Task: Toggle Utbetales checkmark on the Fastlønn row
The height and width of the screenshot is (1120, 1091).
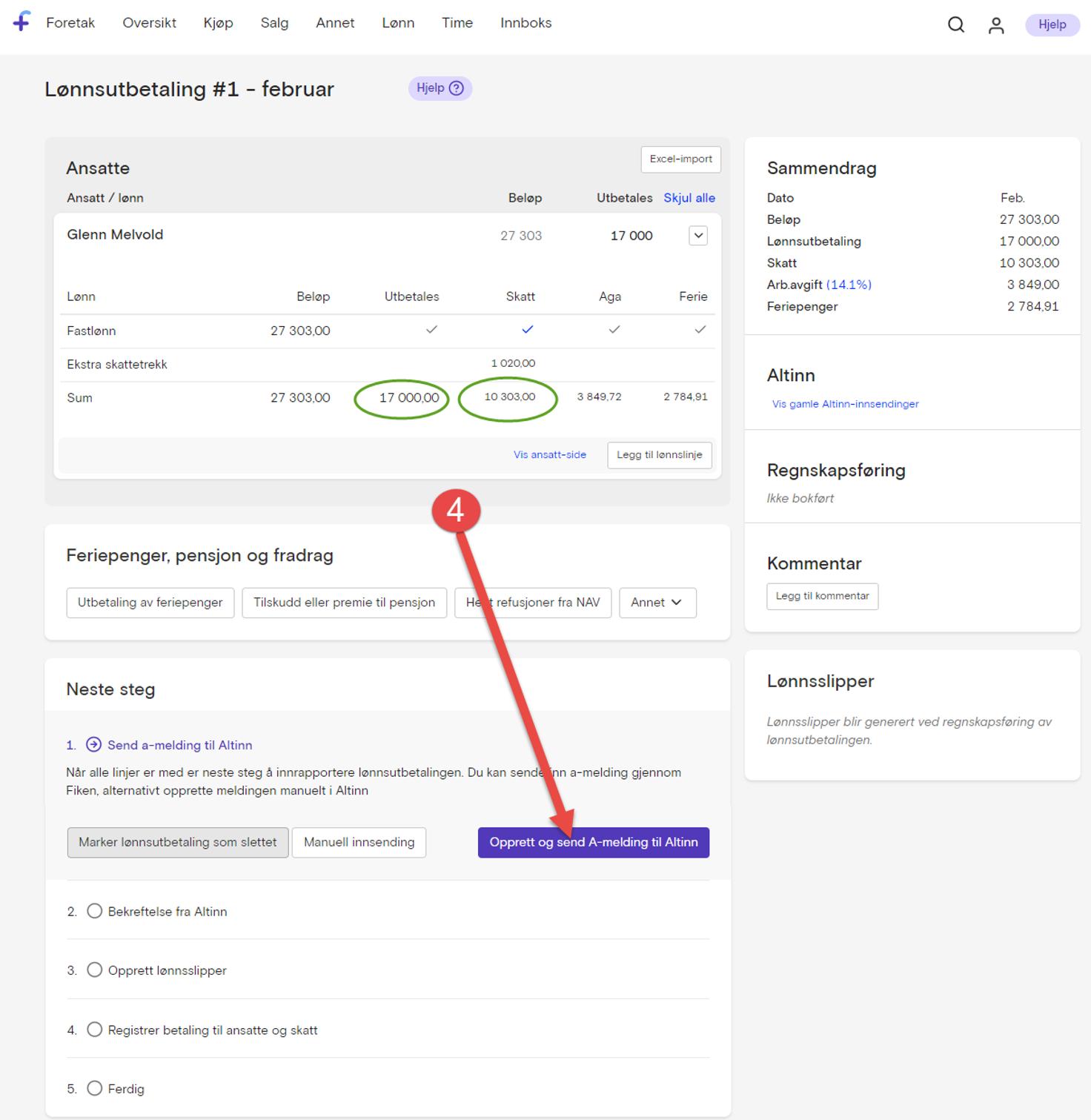Action: click(x=431, y=330)
